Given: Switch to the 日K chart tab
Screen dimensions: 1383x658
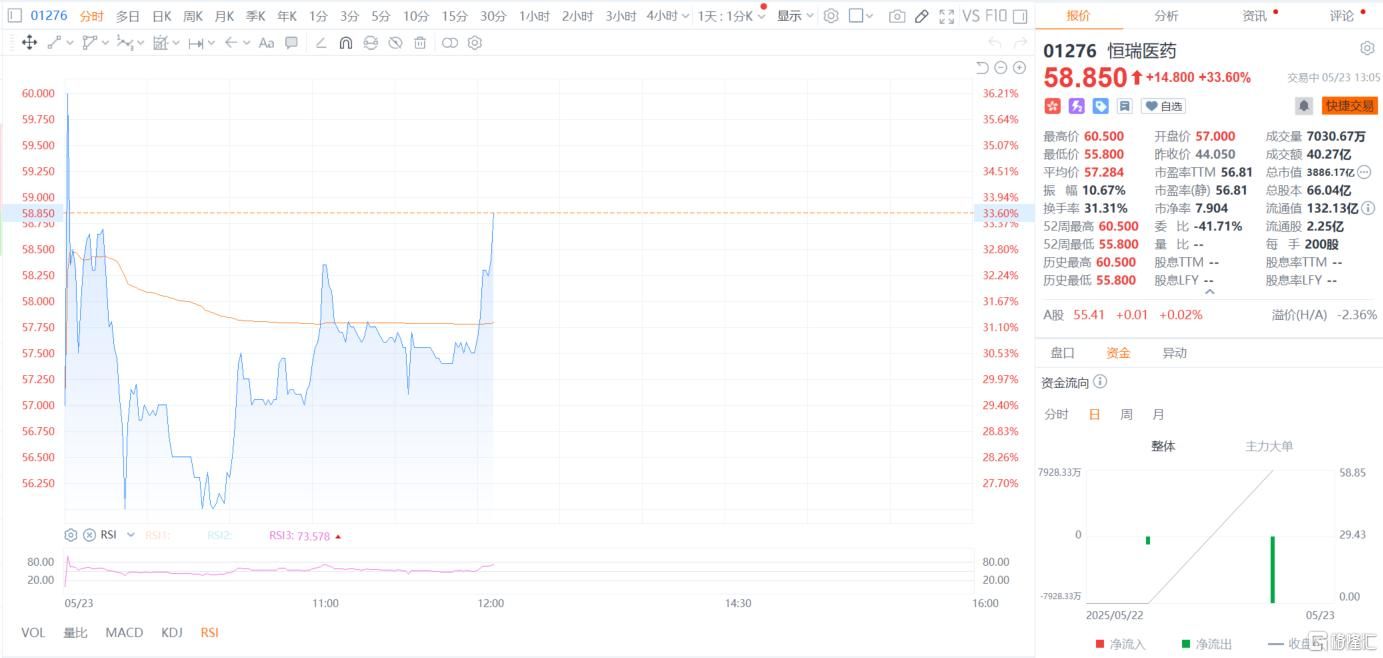Looking at the screenshot, I should (162, 16).
